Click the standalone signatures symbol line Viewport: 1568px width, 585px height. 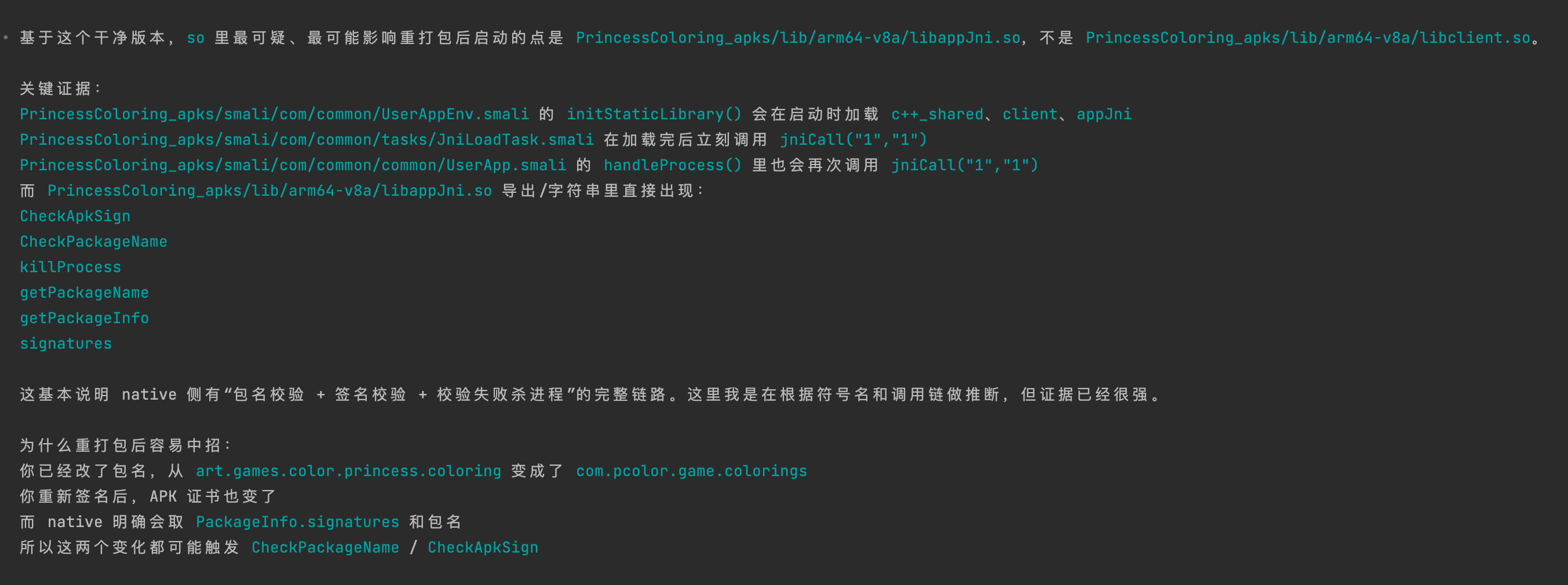(x=65, y=344)
